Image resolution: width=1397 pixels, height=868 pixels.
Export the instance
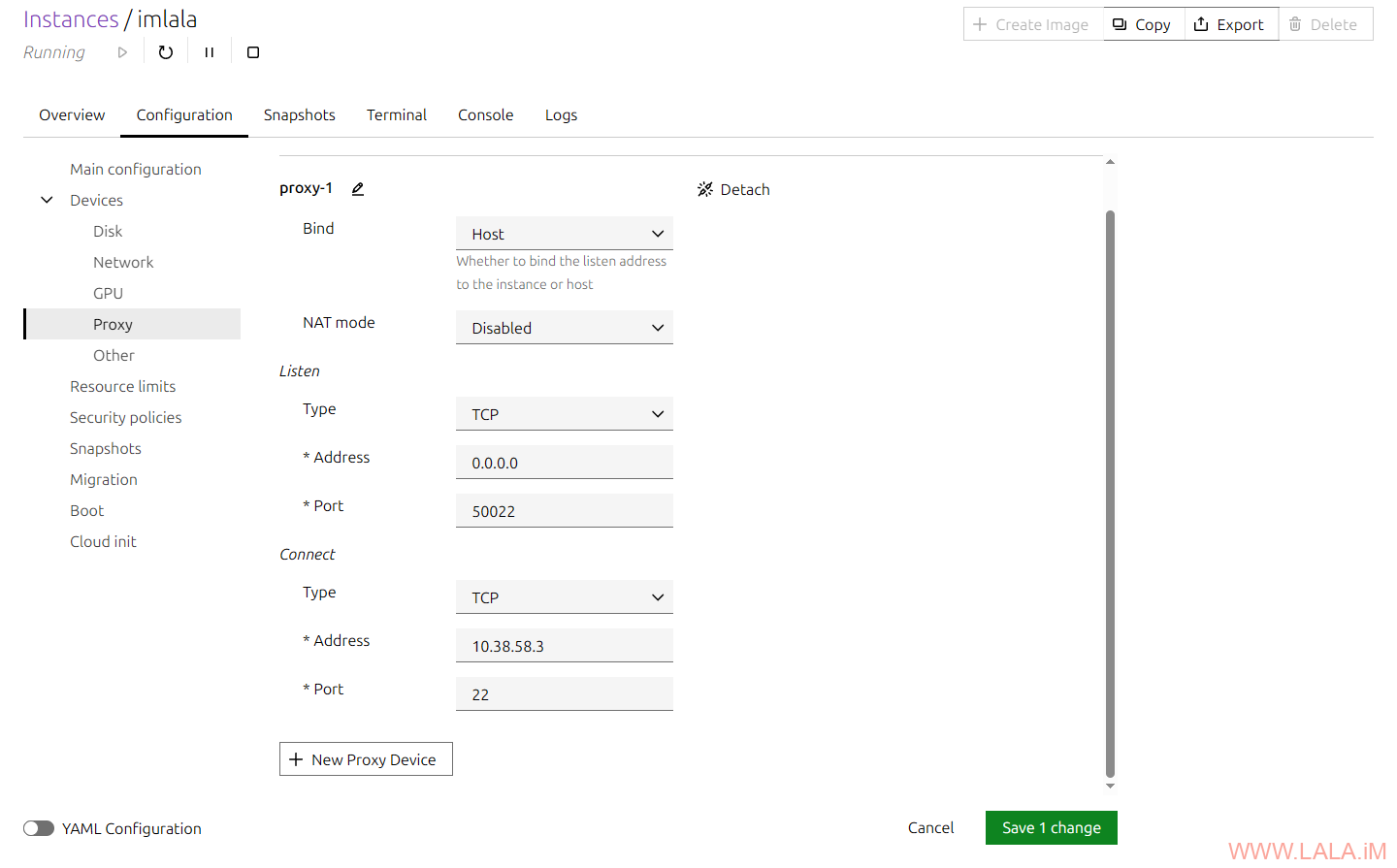click(x=1229, y=24)
